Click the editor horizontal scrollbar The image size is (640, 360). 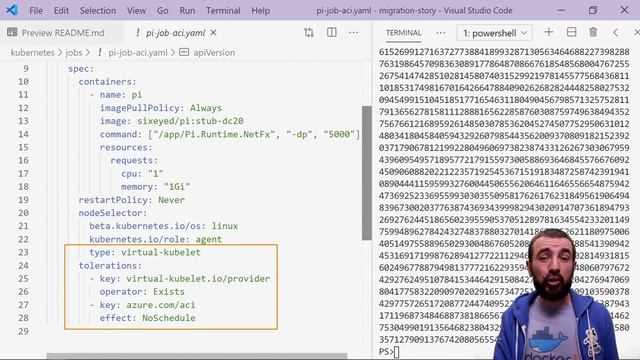(197, 356)
